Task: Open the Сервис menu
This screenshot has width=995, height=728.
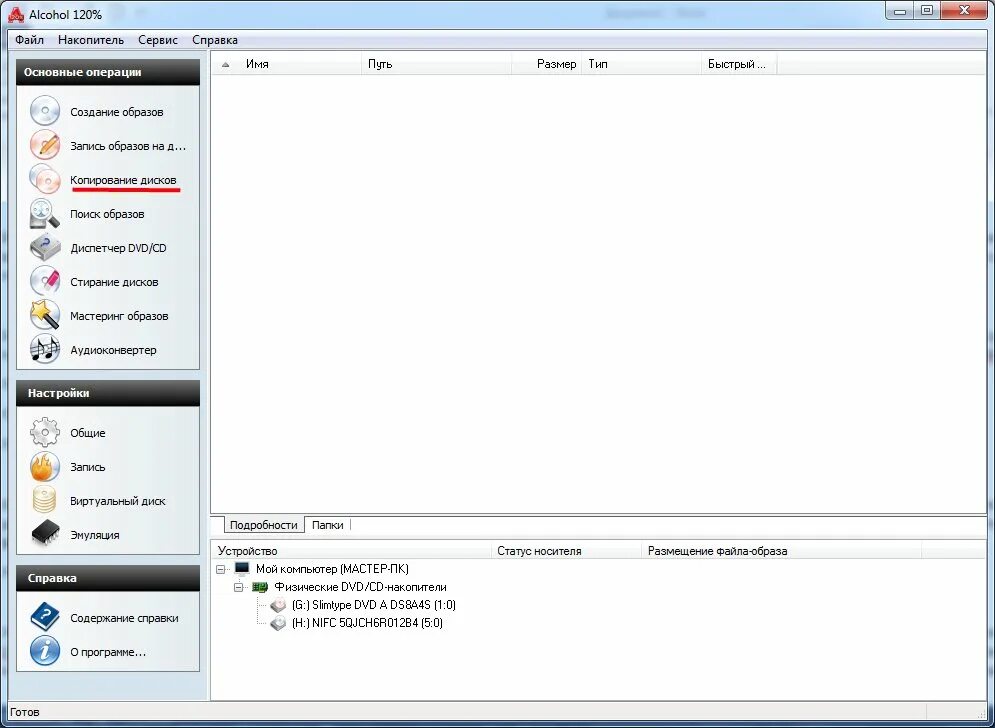Action: tap(158, 40)
